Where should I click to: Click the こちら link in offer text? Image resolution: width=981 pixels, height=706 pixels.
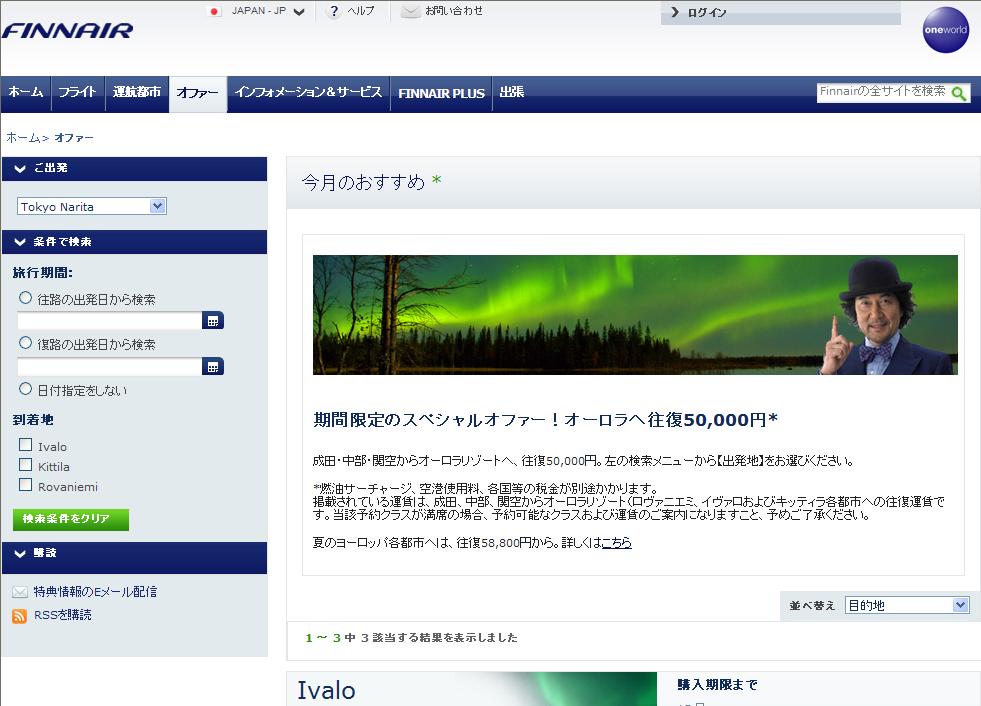616,543
